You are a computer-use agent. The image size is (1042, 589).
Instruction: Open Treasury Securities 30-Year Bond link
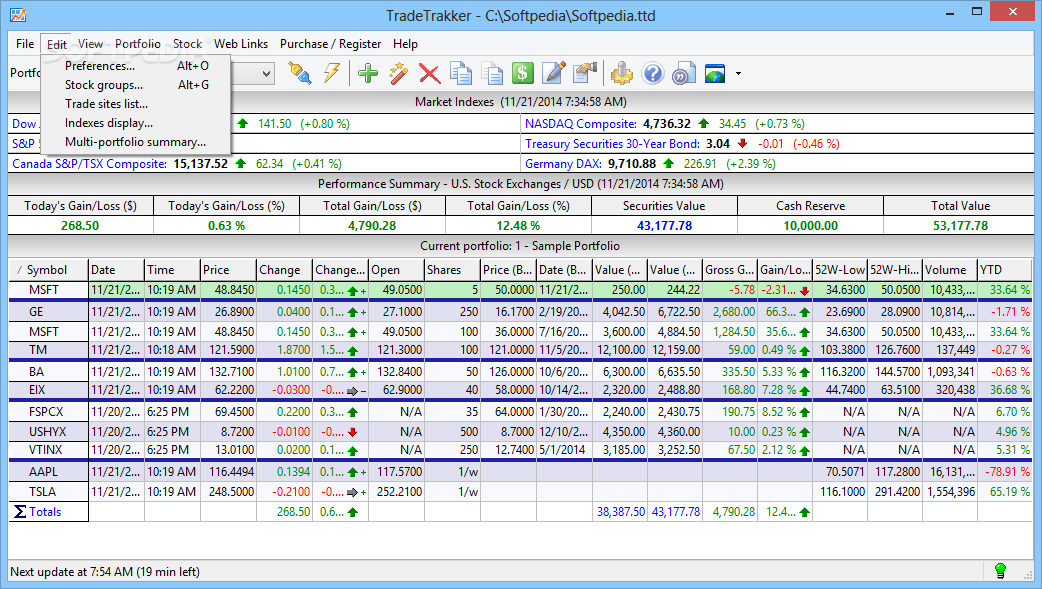(x=612, y=144)
